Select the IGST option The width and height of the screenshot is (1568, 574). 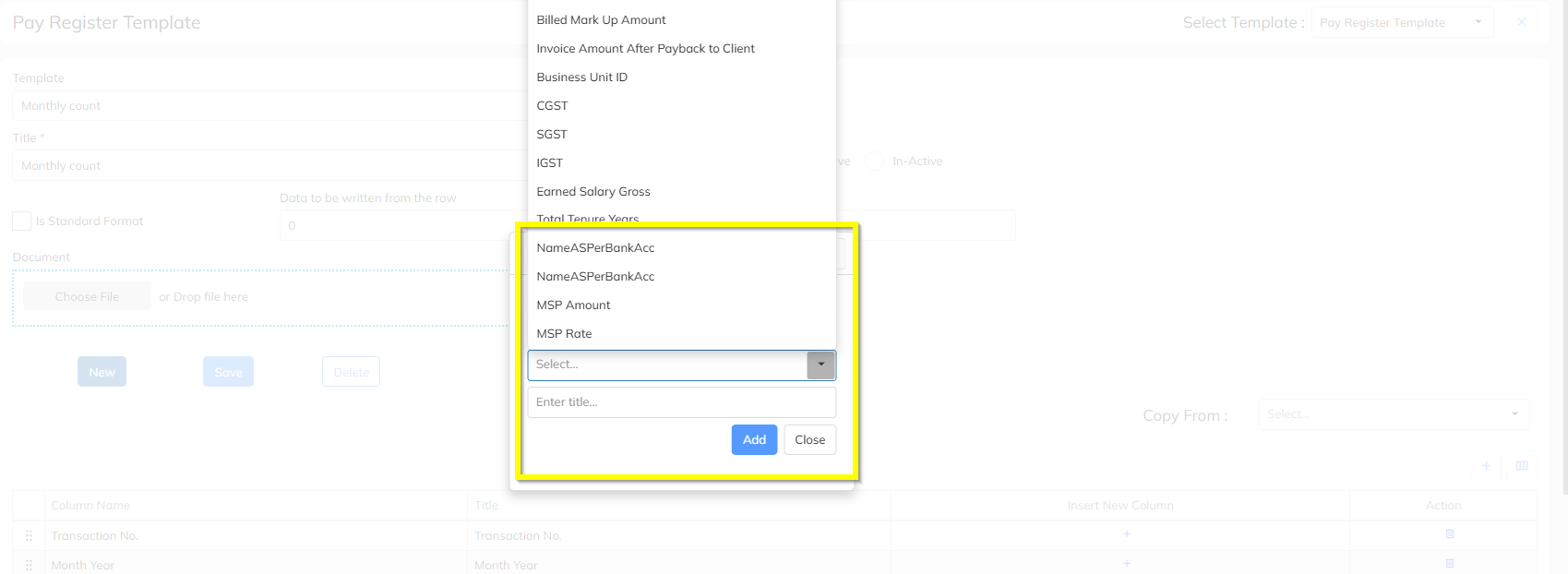(x=550, y=163)
